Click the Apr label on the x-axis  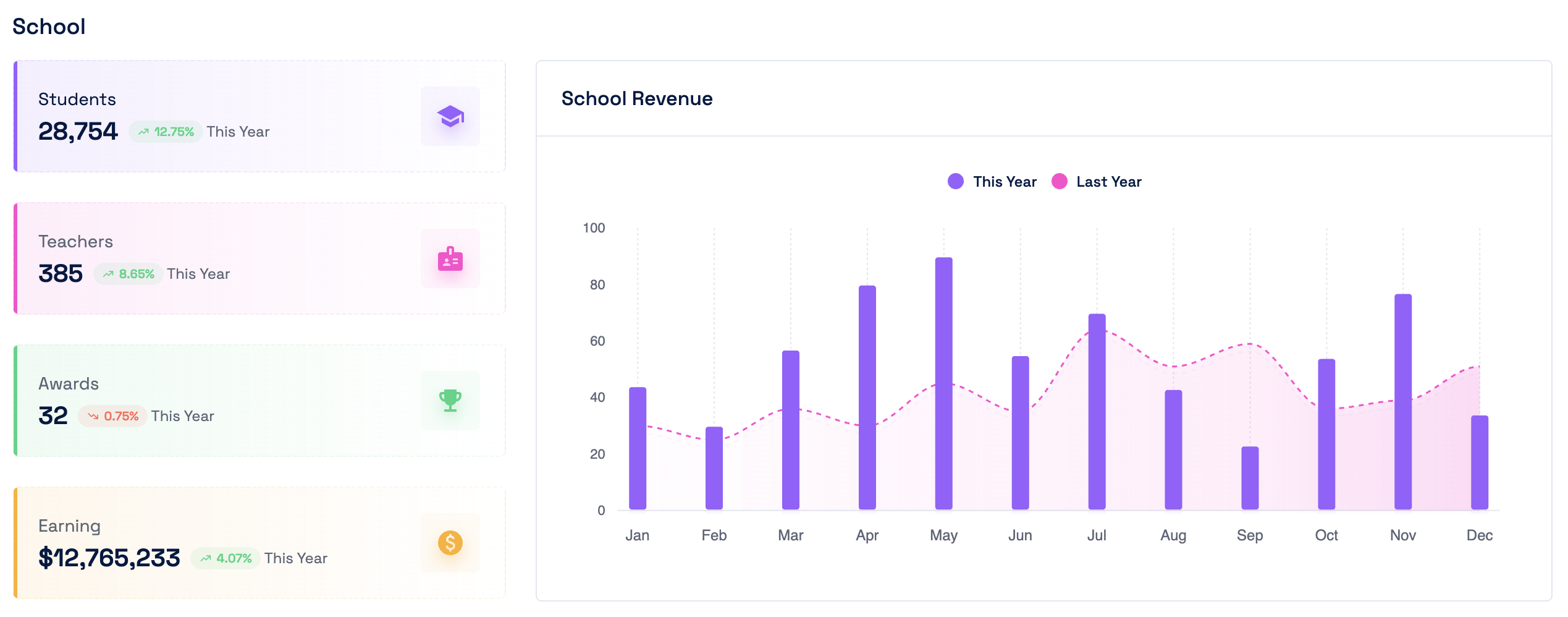pyautogui.click(x=867, y=535)
